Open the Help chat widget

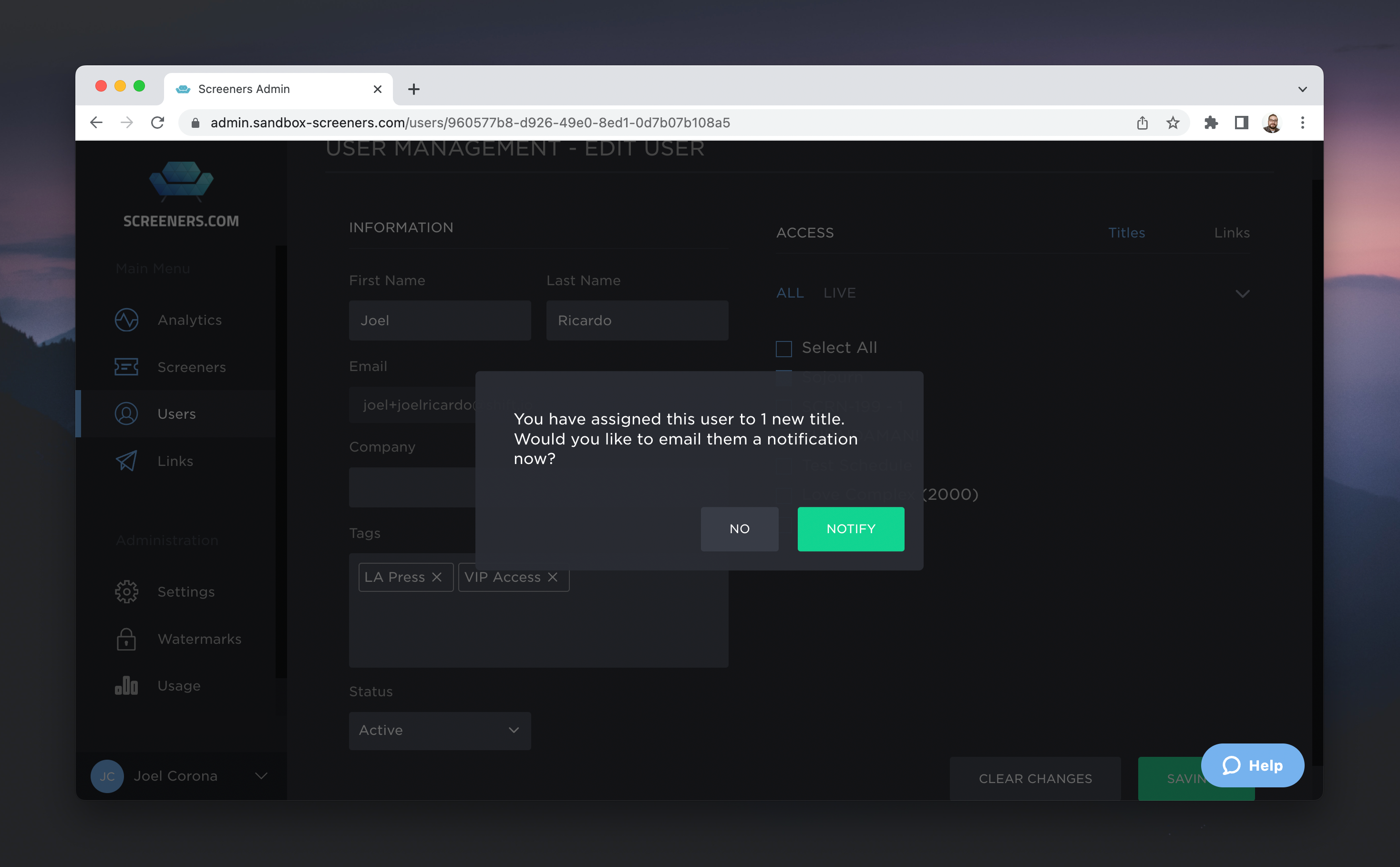(x=1252, y=765)
